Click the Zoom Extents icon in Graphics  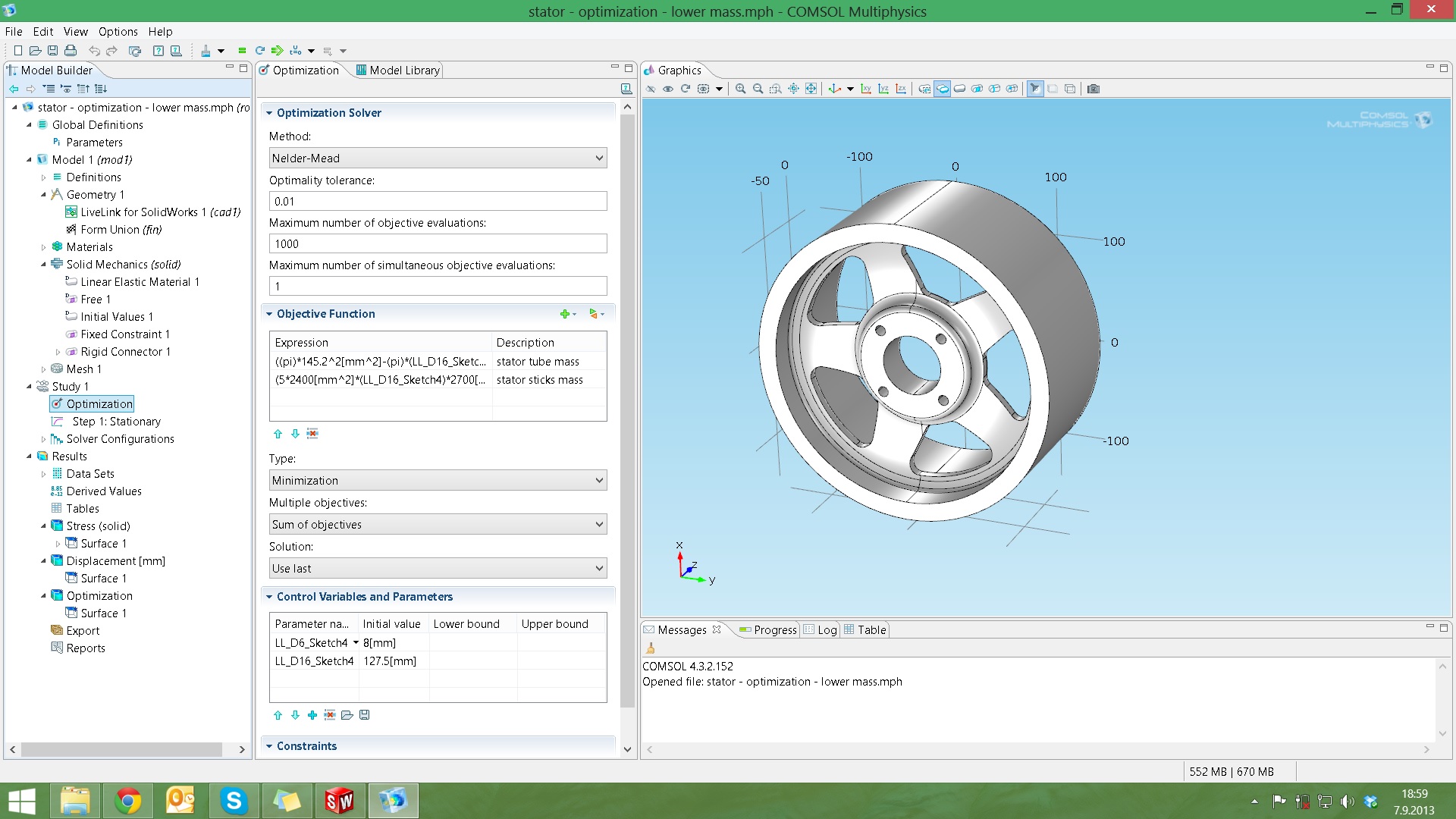click(811, 89)
